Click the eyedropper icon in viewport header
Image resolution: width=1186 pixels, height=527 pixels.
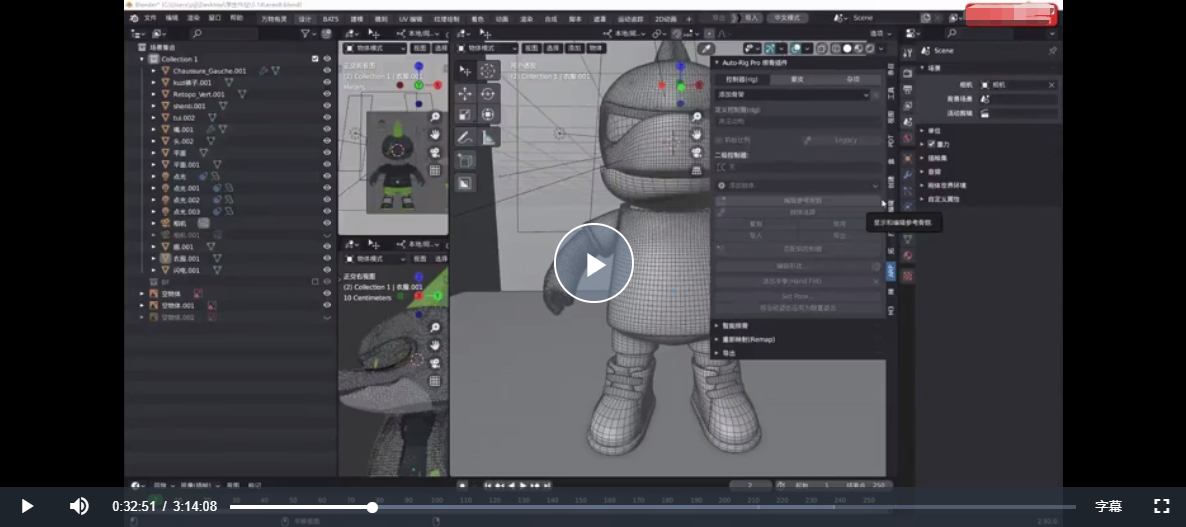[706, 48]
